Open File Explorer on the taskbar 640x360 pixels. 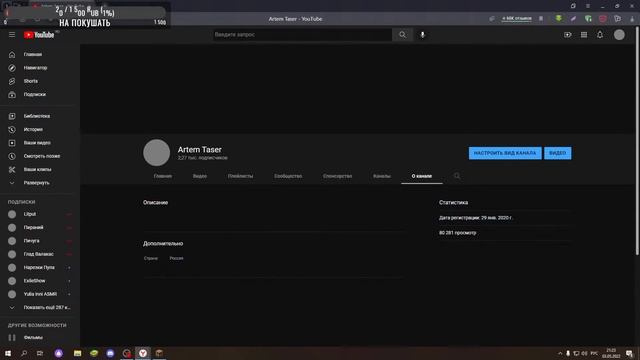click(78, 353)
